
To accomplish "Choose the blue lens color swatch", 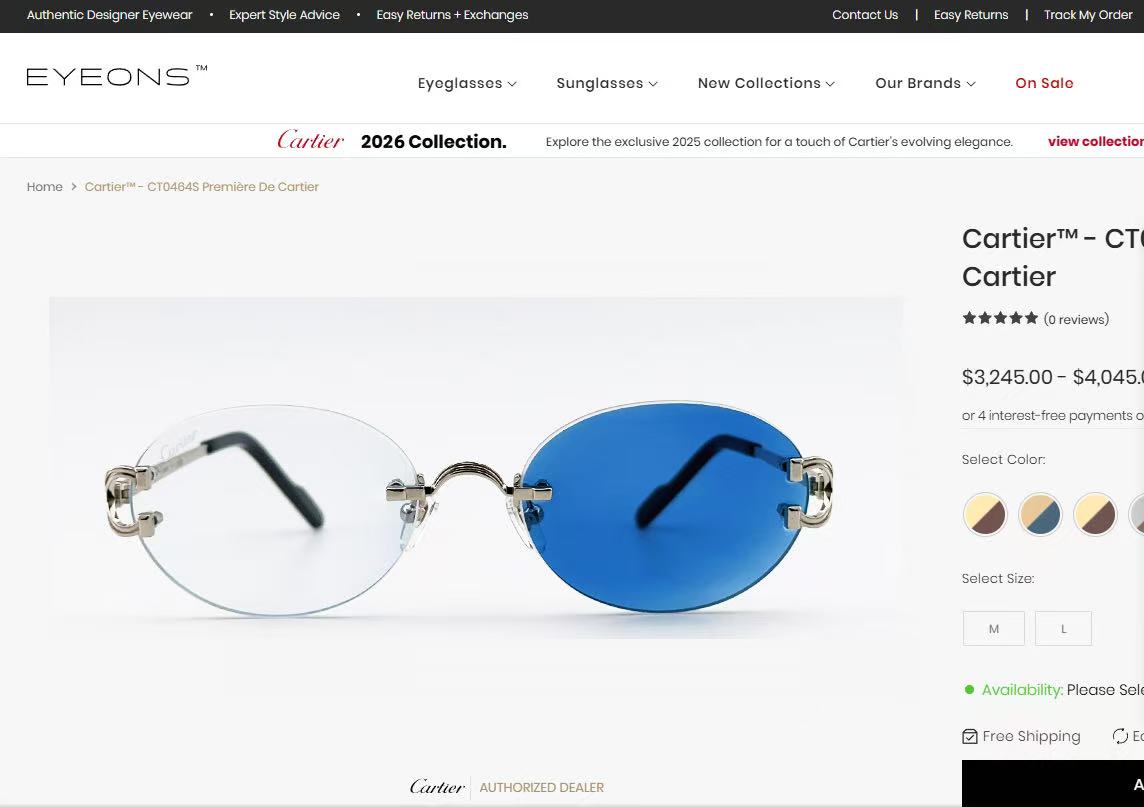I will 1040,514.
